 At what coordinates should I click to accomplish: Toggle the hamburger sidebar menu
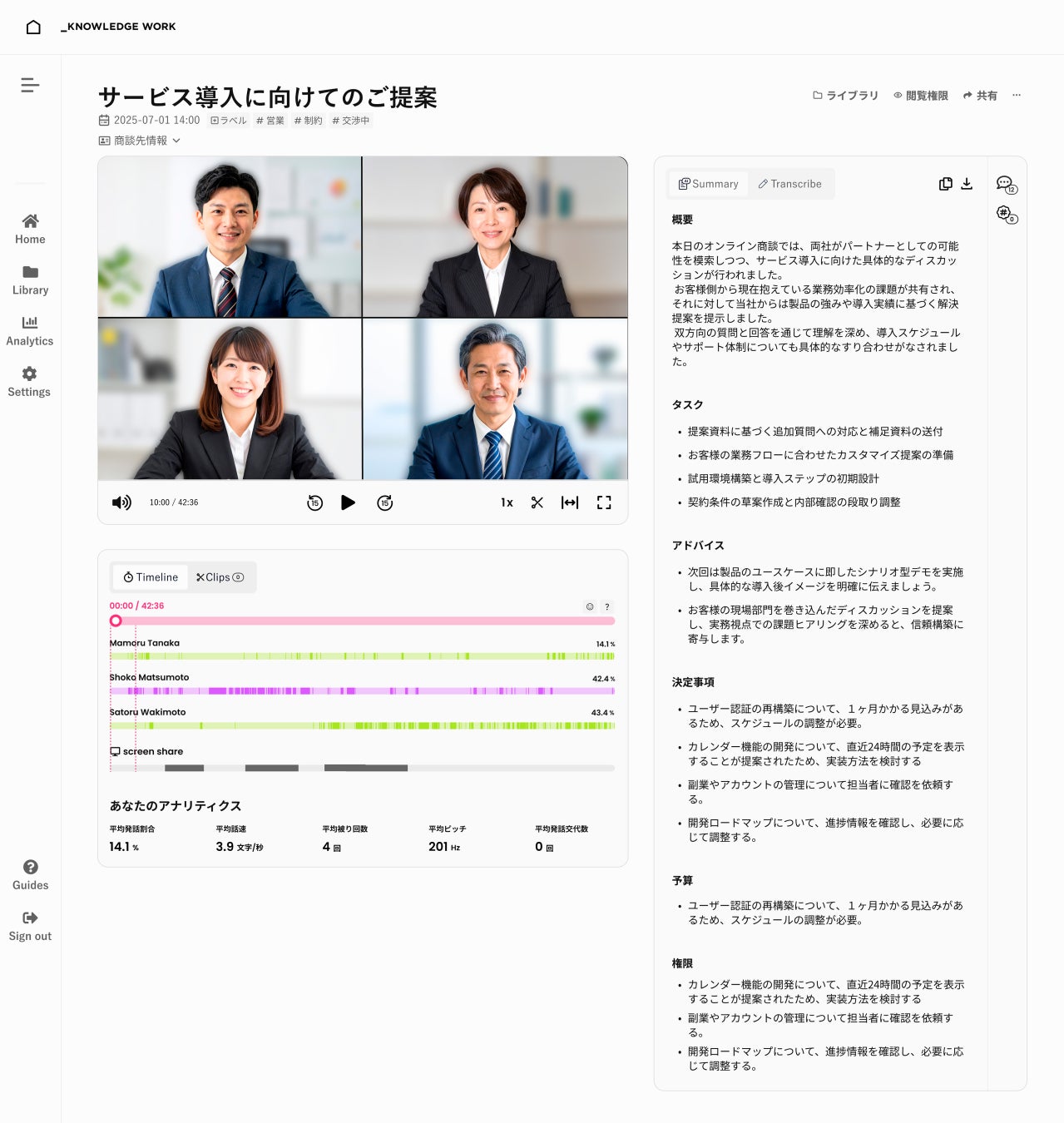point(30,85)
